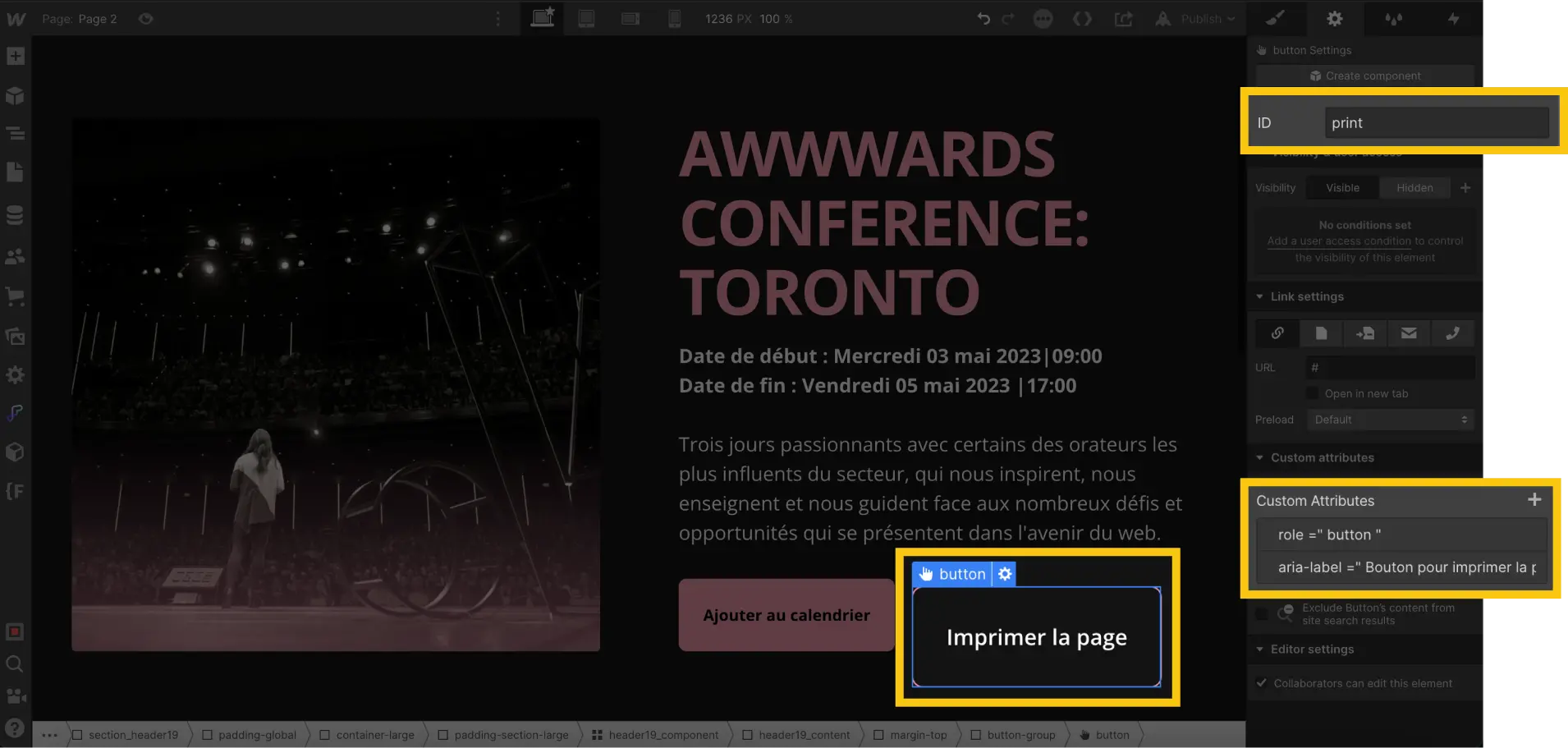Open the Pages panel
This screenshot has width=1568, height=748.
[16, 172]
